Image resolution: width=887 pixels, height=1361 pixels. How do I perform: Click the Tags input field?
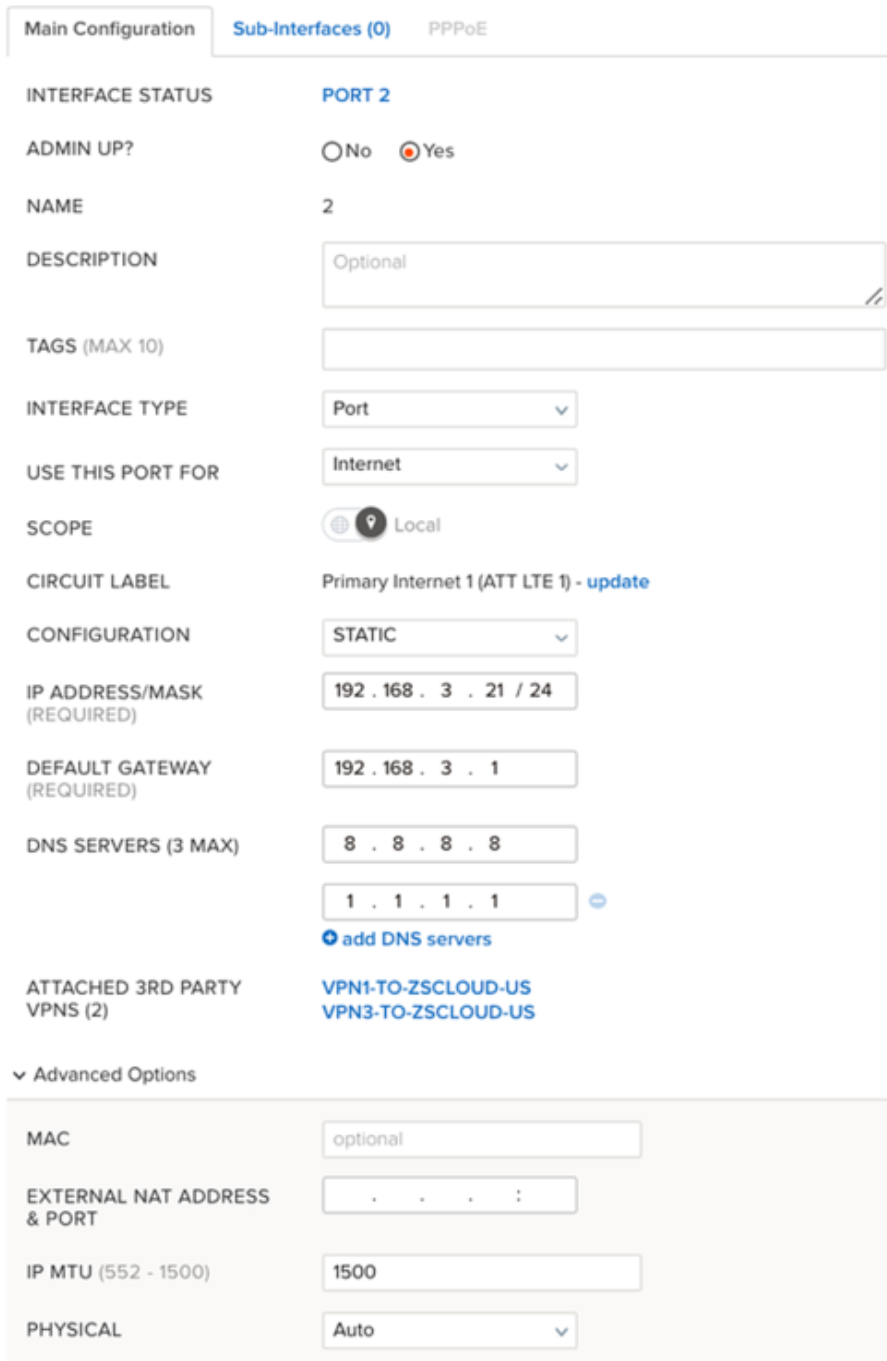click(x=603, y=350)
